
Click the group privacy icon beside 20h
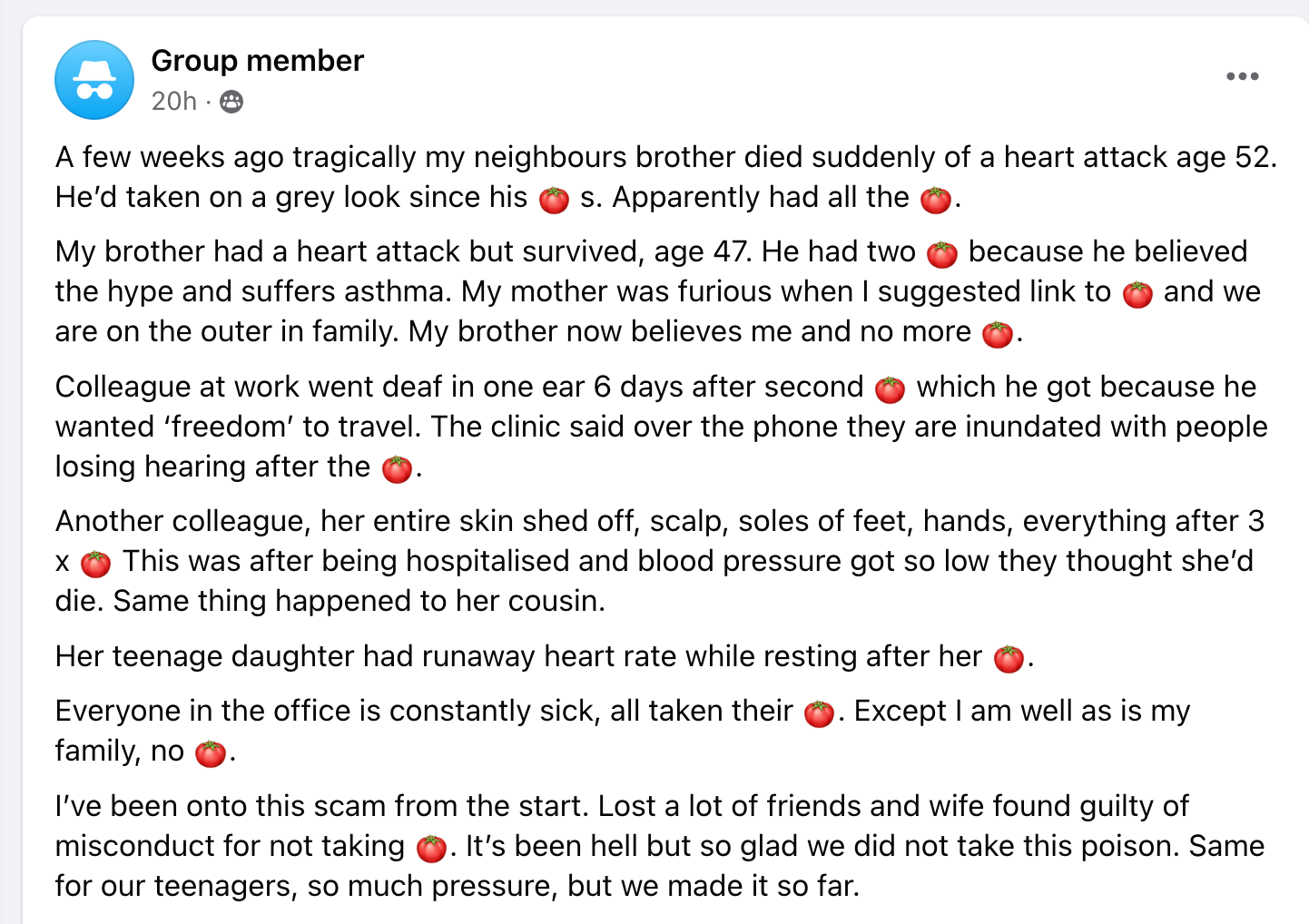coord(231,102)
